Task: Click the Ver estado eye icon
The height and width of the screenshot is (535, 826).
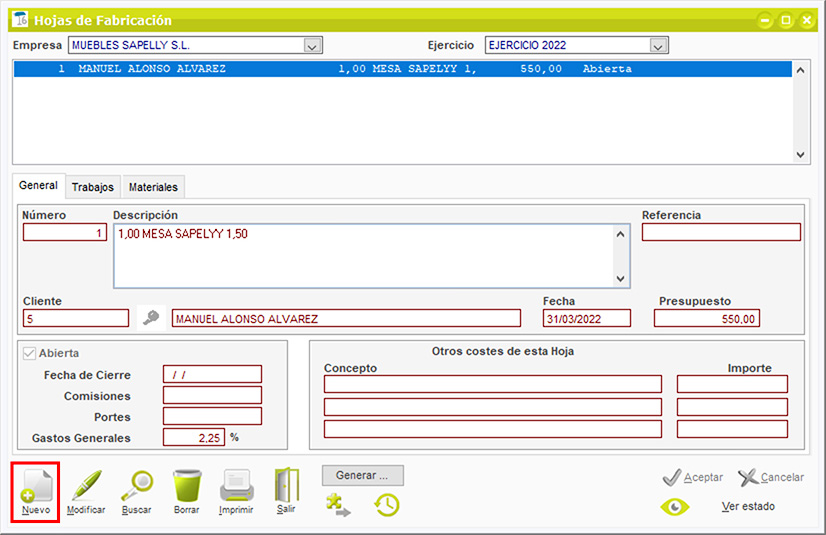Action: tap(675, 507)
